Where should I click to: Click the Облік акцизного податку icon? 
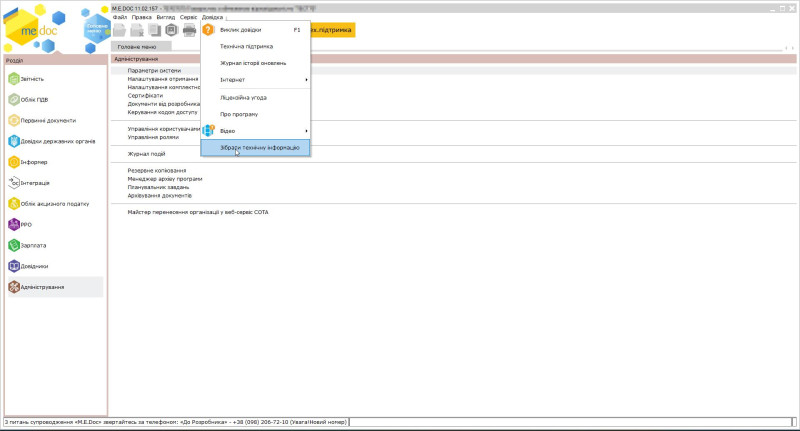click(14, 204)
